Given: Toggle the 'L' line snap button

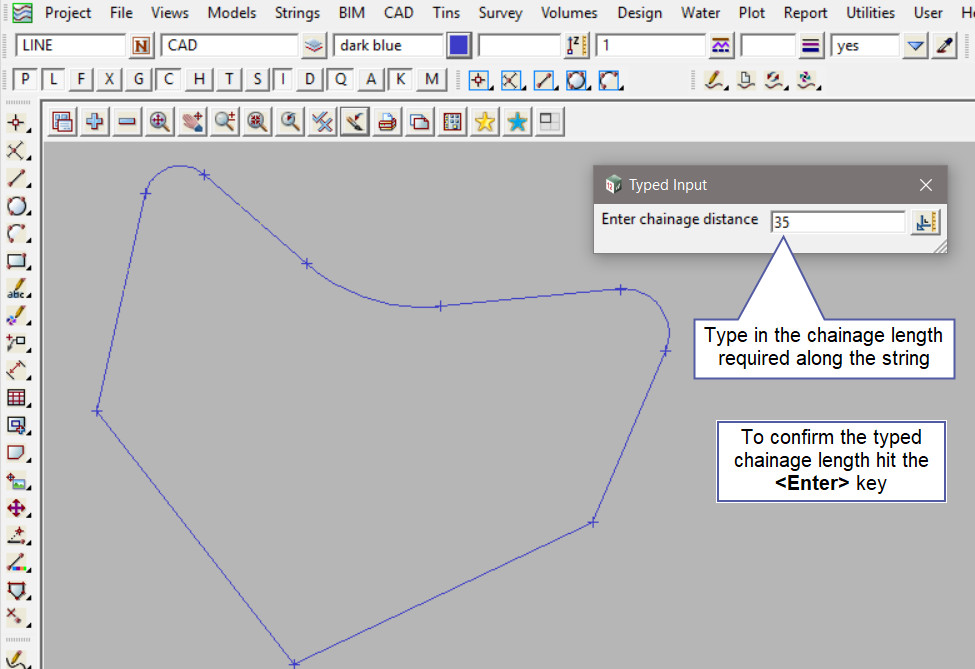Looking at the screenshot, I should point(54,80).
